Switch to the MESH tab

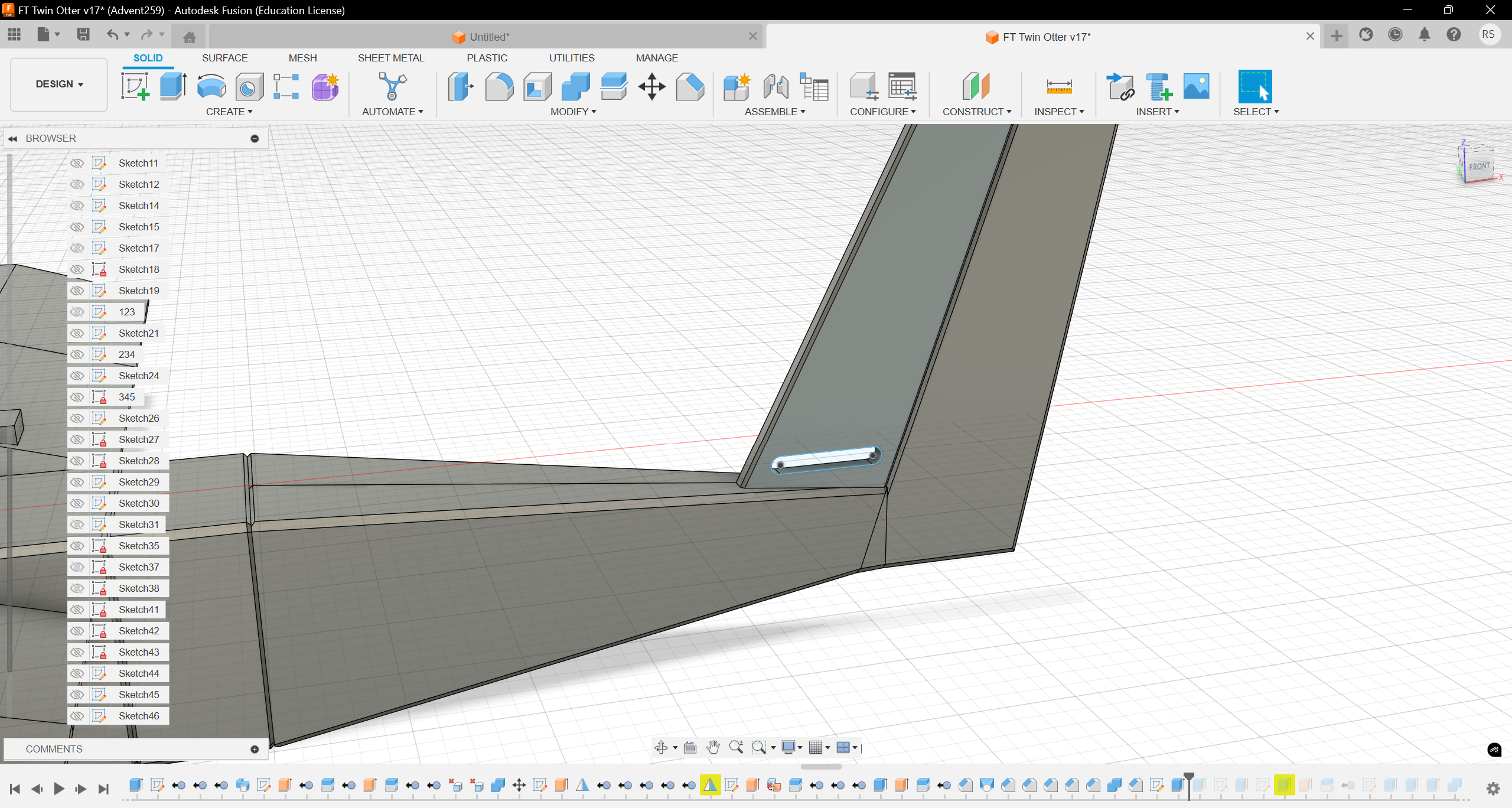click(x=302, y=58)
